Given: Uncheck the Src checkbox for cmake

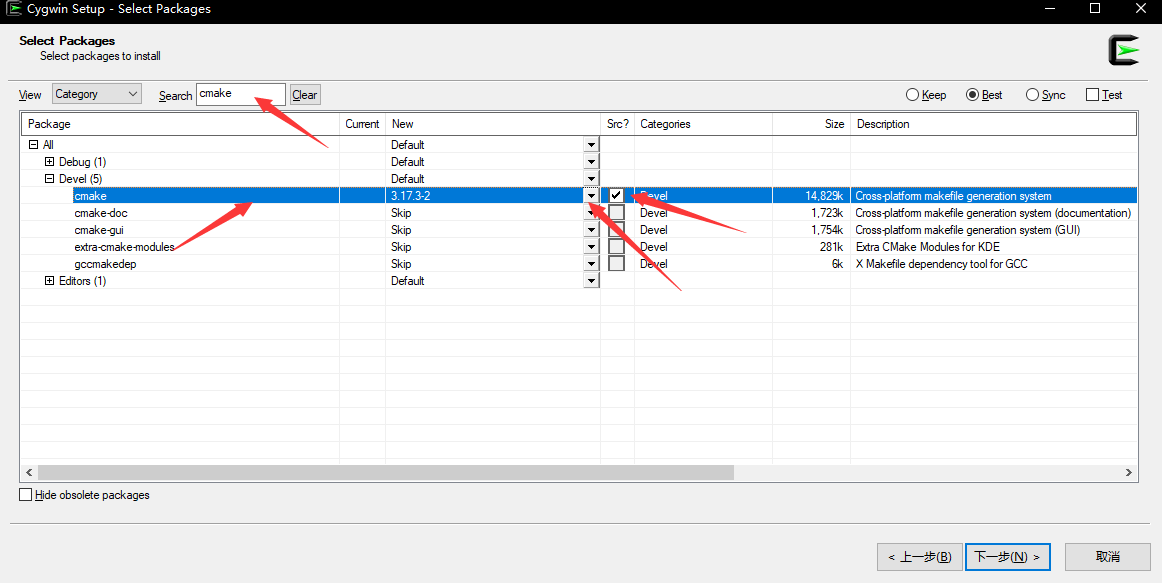Looking at the screenshot, I should point(616,196).
